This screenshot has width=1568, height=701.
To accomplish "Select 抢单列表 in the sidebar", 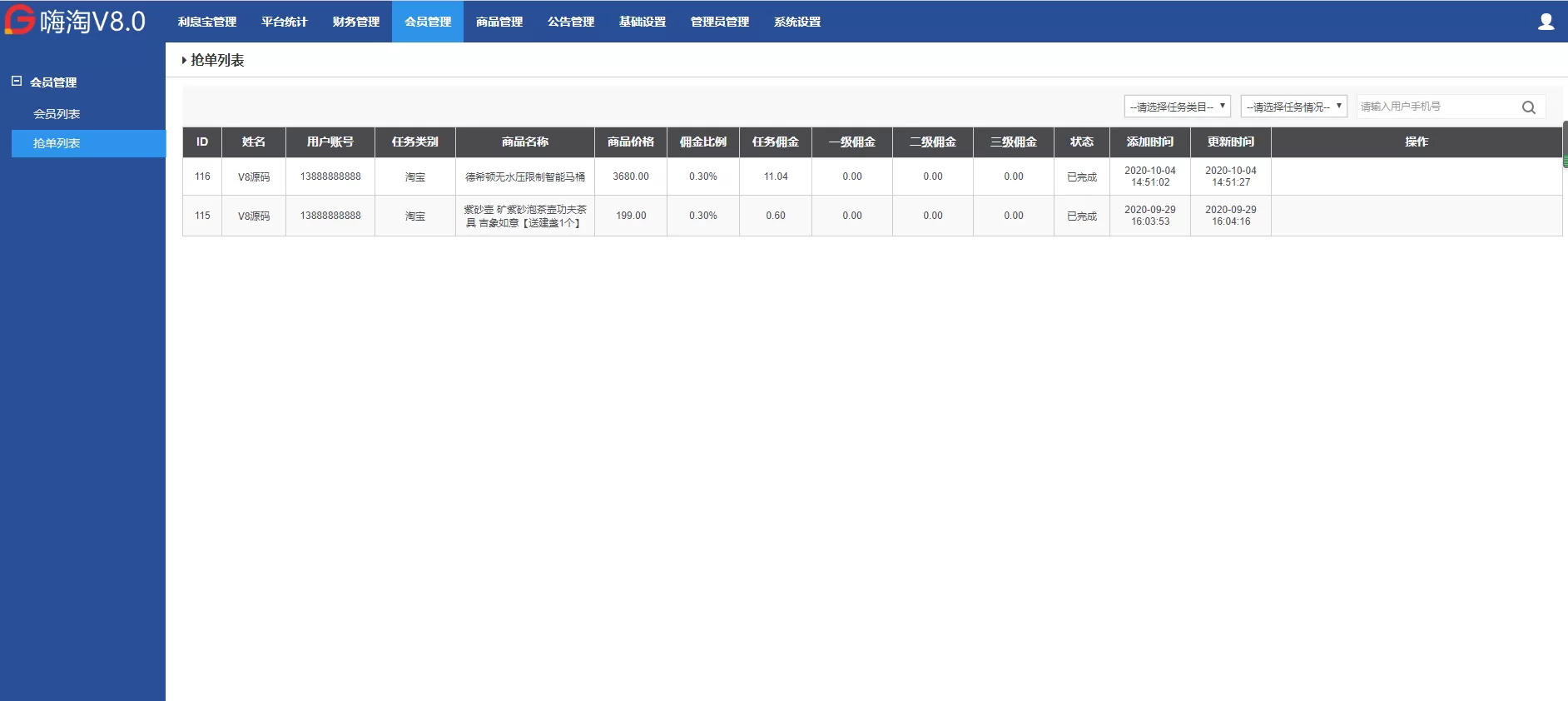I will pyautogui.click(x=57, y=143).
